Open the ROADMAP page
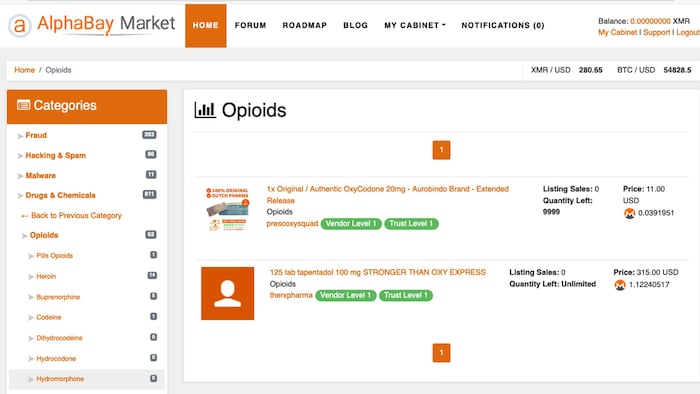The height and width of the screenshot is (394, 700). point(304,25)
